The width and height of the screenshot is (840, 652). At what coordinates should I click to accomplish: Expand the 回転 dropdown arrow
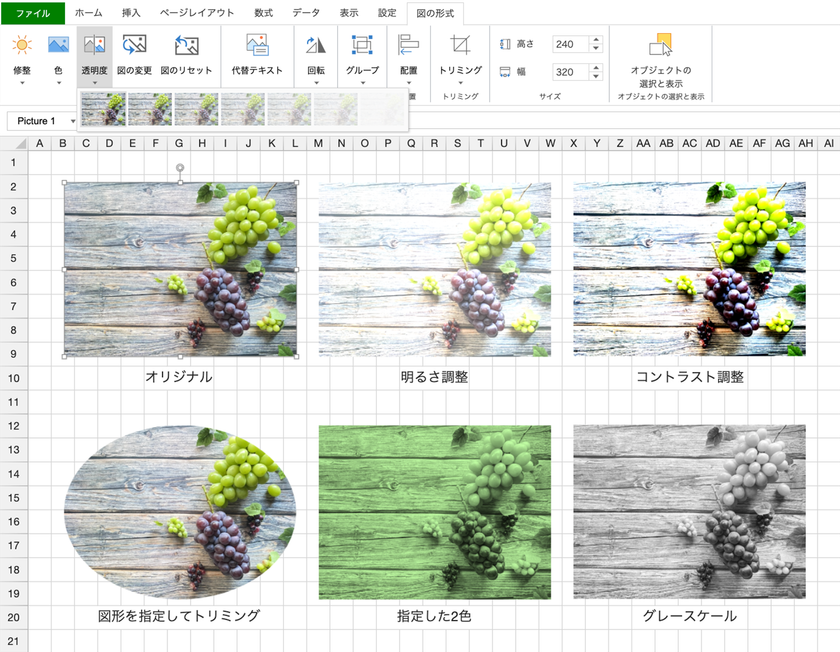[316, 83]
